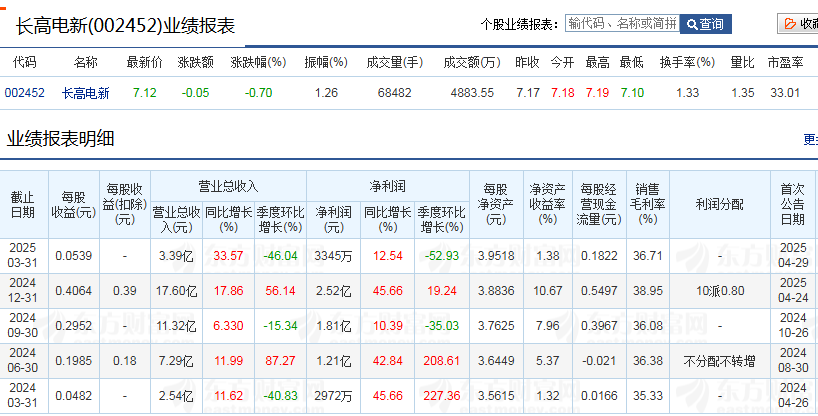Click the 昨收 value 7.17
The height and width of the screenshot is (416, 818).
[527, 93]
